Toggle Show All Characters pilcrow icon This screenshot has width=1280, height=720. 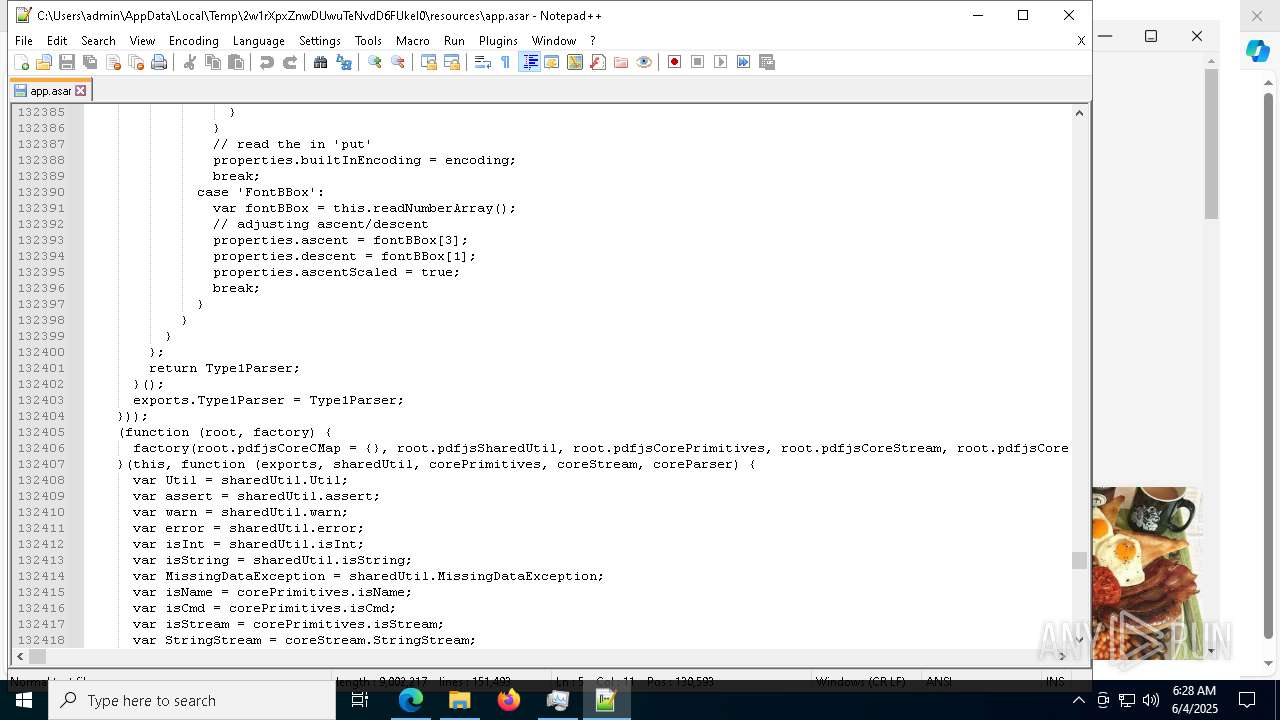pyautogui.click(x=506, y=62)
